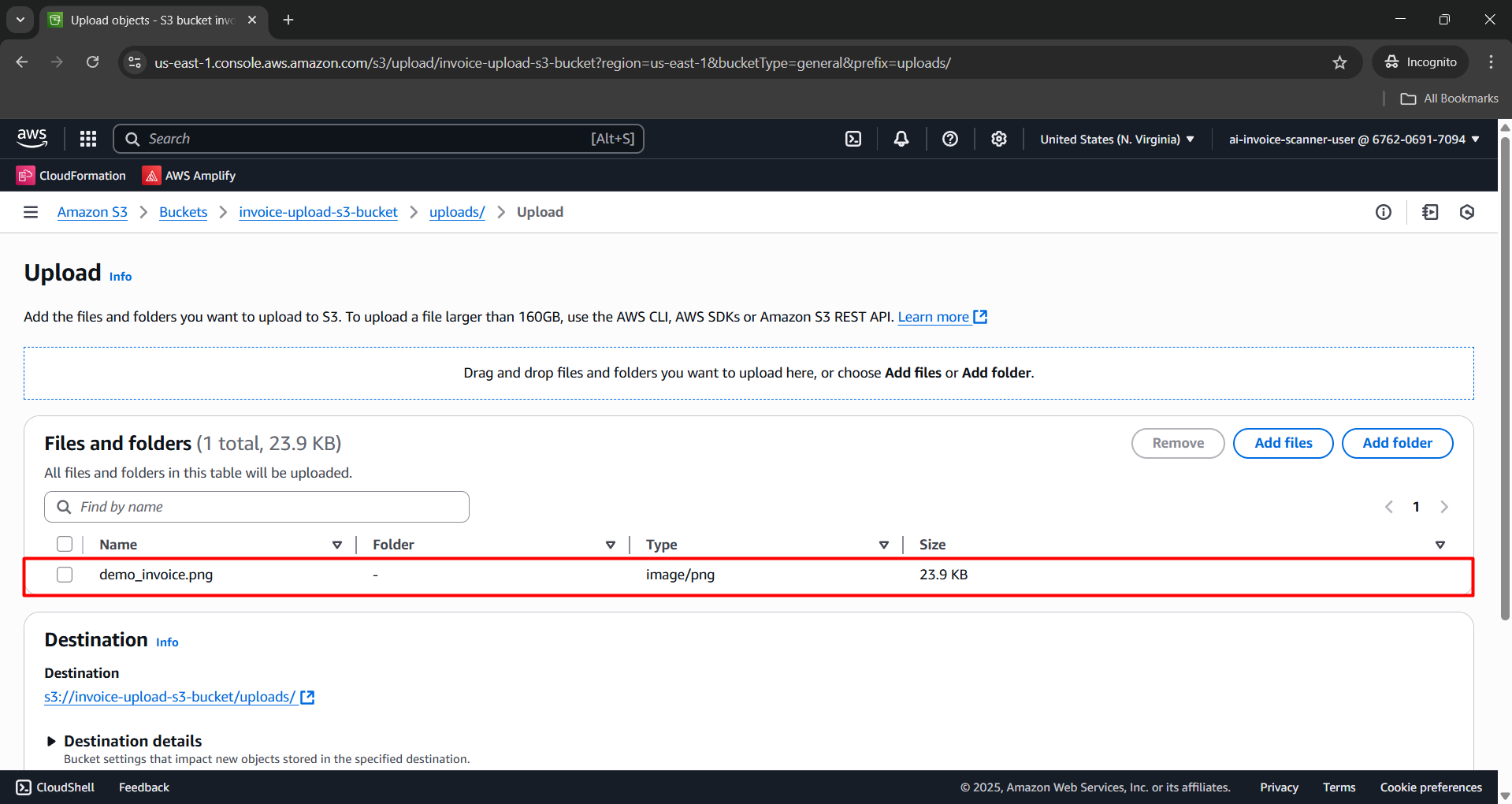1512x804 pixels.
Task: Open the s3://invoice-upload-s3-bucket/uploads/ destination link
Action: click(x=170, y=697)
